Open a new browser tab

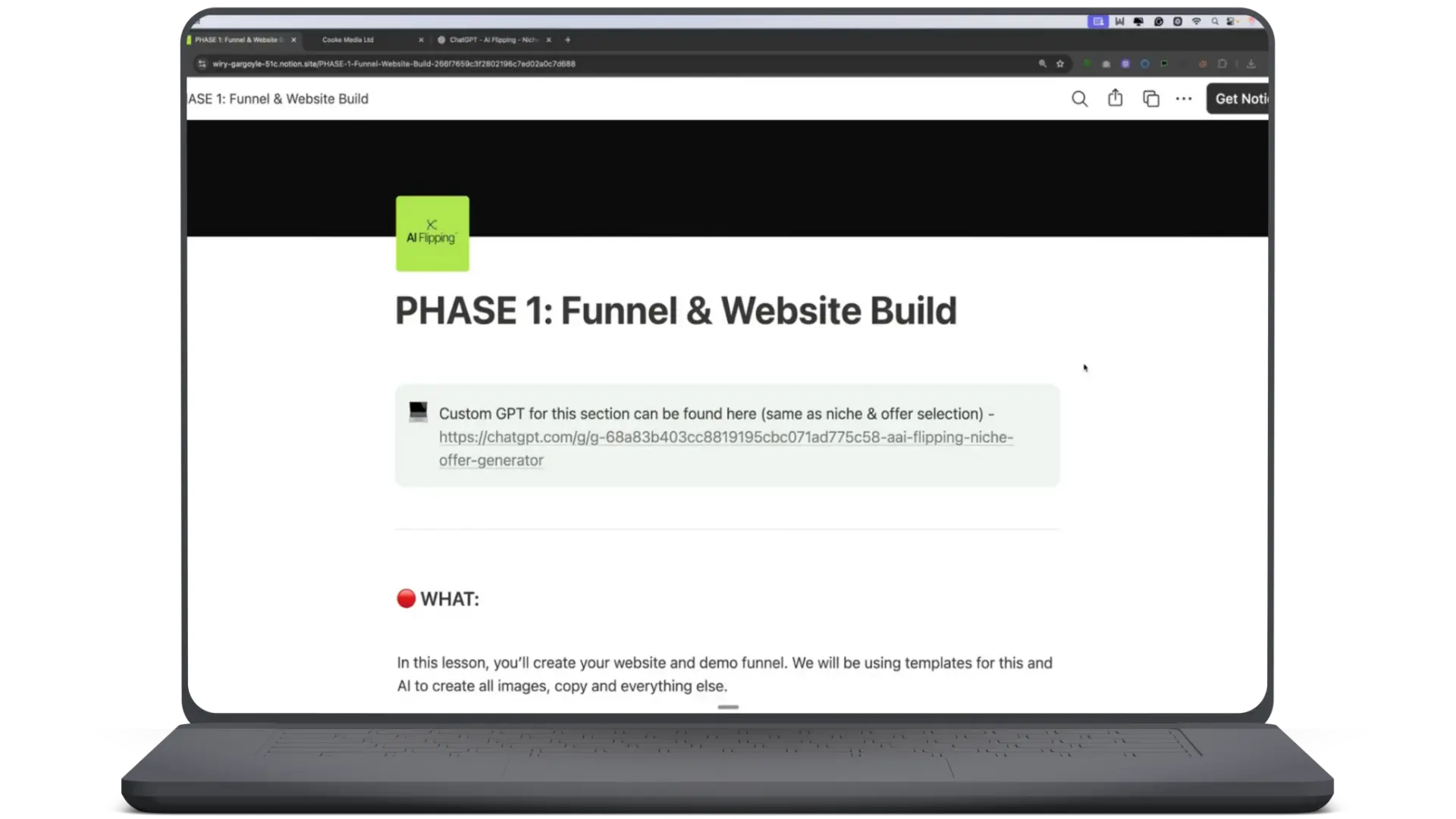tap(567, 40)
